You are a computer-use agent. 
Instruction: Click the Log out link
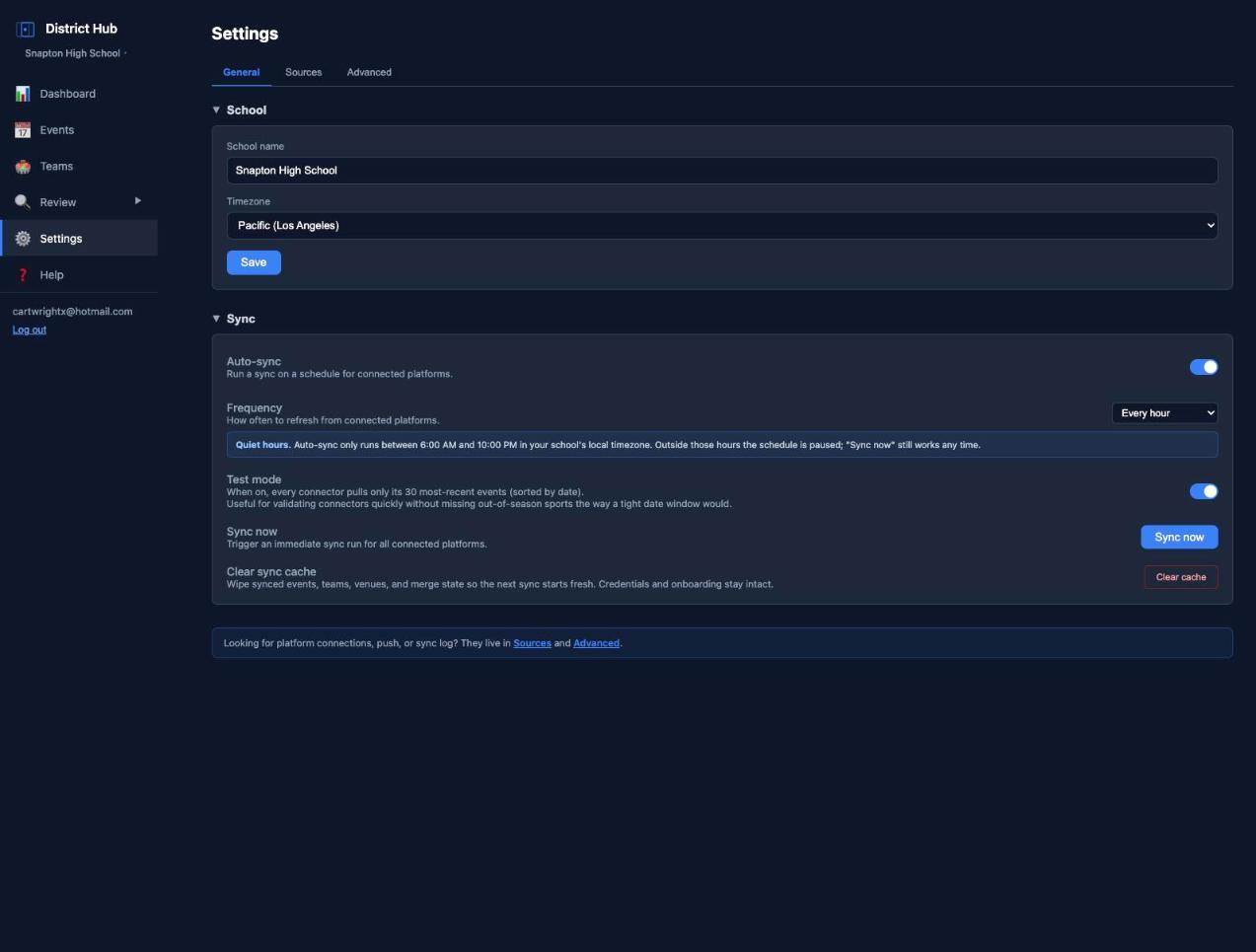tap(30, 330)
